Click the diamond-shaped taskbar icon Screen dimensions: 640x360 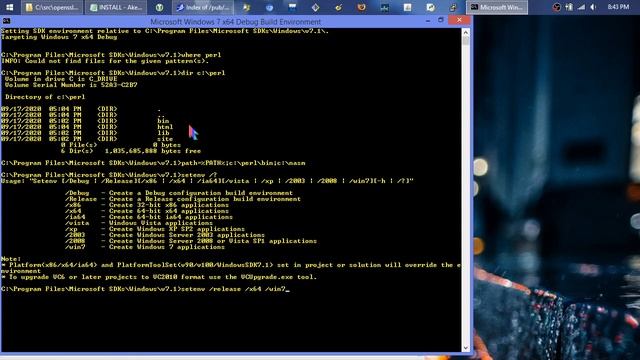coord(316,7)
